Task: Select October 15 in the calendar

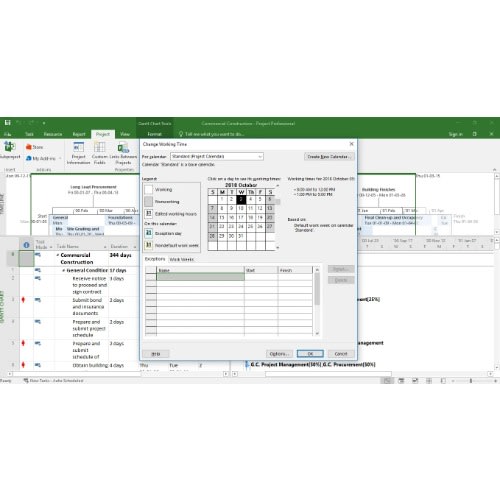Action: click(x=222, y=218)
